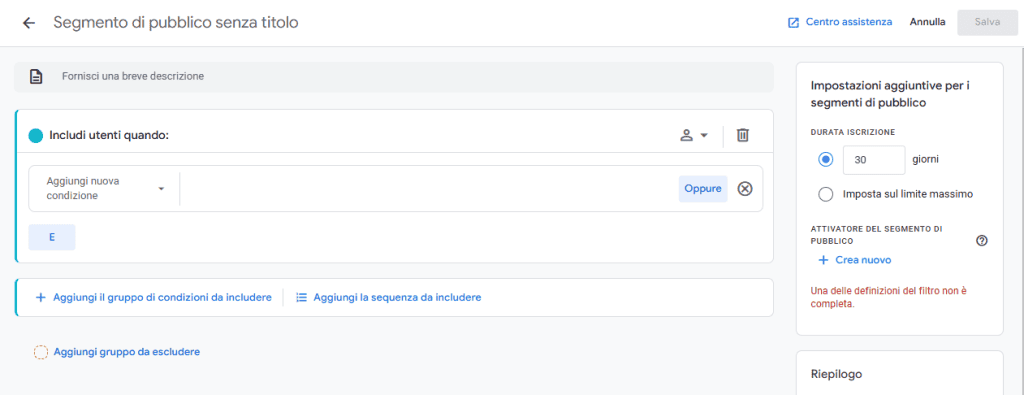Open help icon beside Attivatore del segmento

(x=982, y=241)
